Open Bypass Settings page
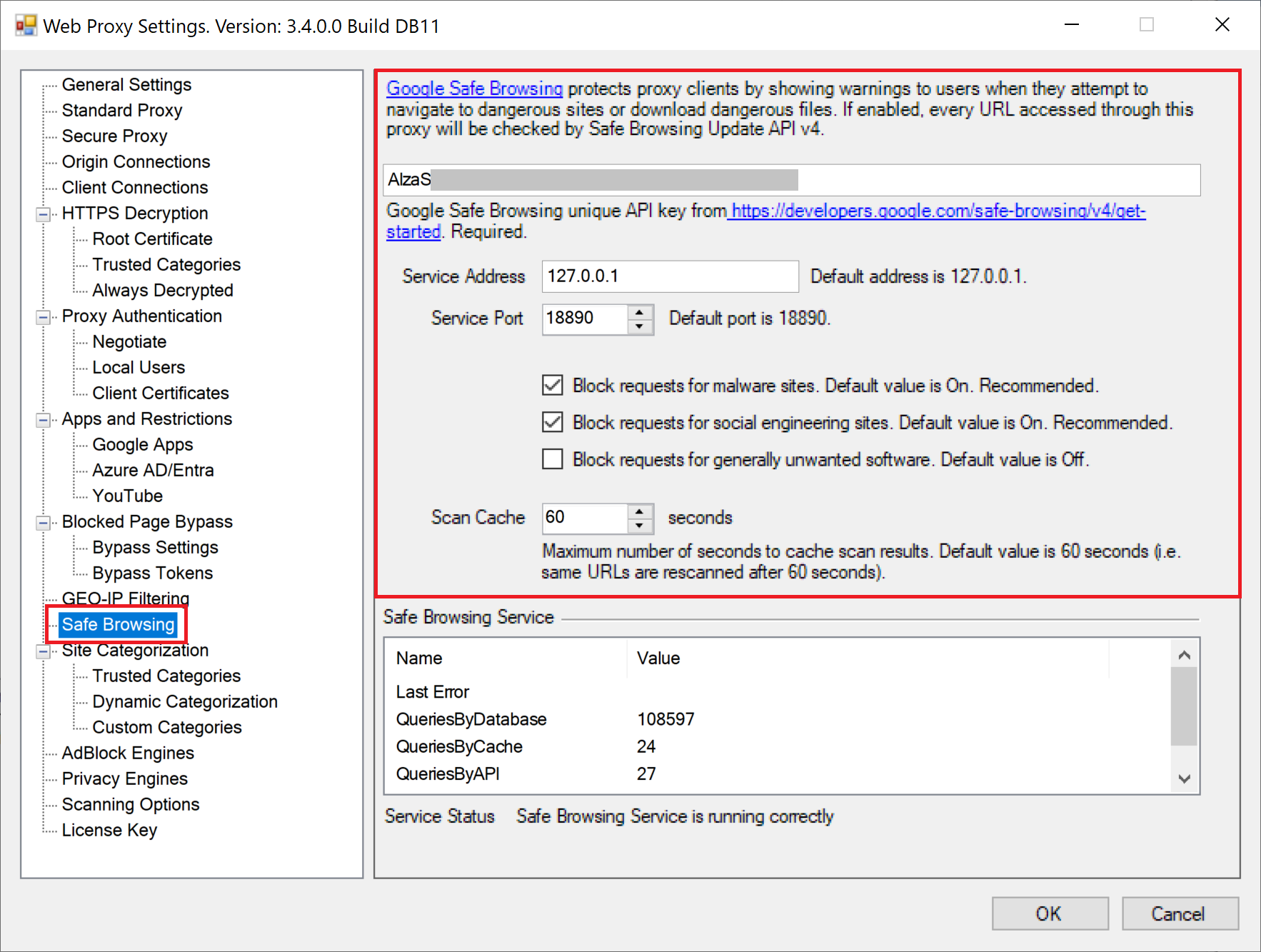This screenshot has height=952, width=1261. coord(155,547)
